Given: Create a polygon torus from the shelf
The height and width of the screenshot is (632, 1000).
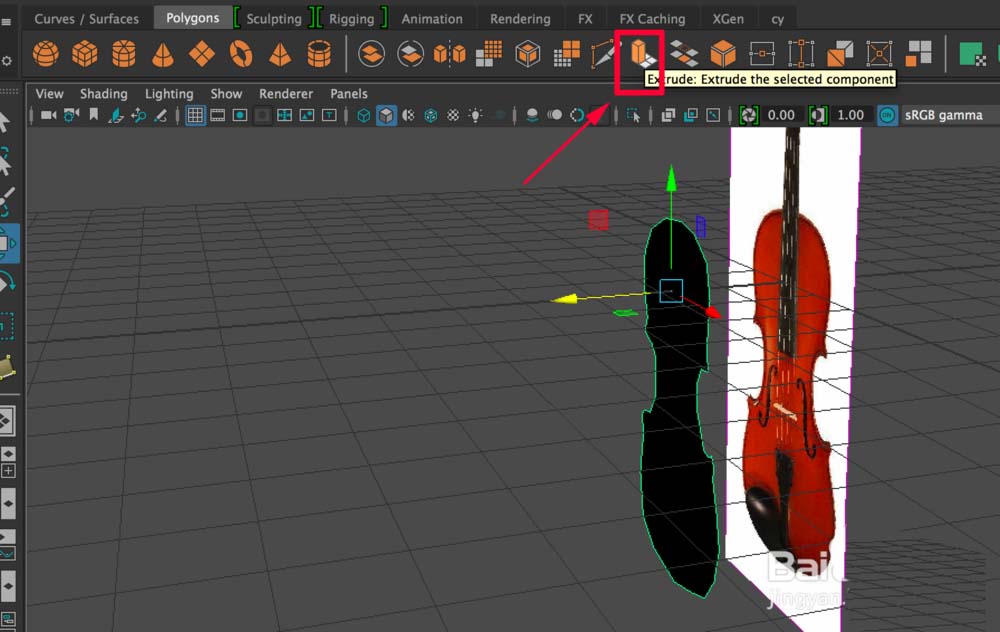Looking at the screenshot, I should 241,54.
